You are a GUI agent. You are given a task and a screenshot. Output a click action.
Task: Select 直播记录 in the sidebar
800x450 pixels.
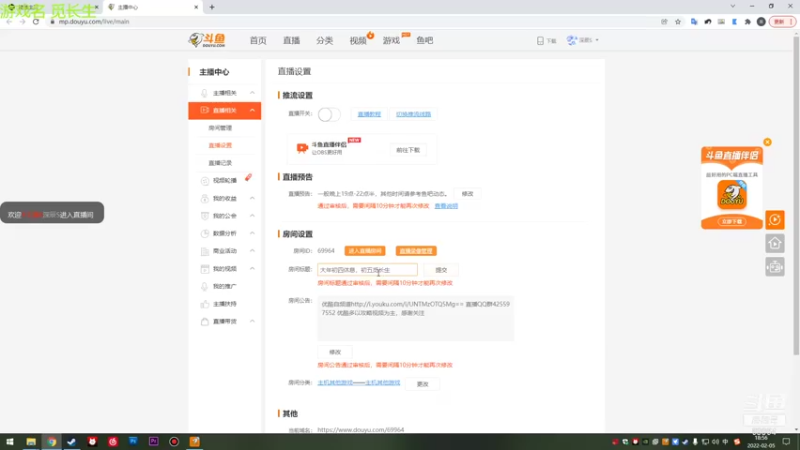[220, 163]
